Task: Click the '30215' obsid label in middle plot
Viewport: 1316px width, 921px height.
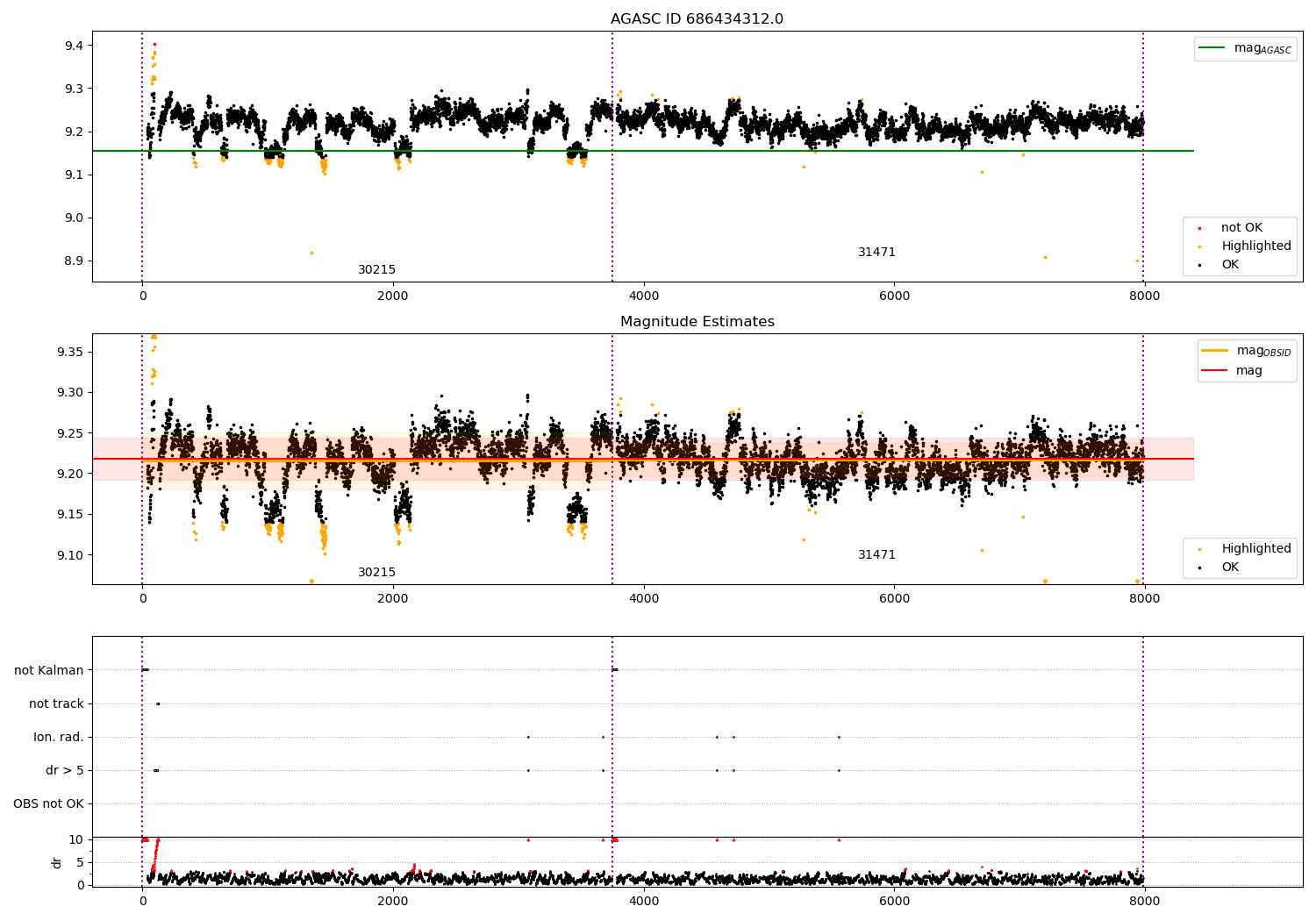Action: 376,573
